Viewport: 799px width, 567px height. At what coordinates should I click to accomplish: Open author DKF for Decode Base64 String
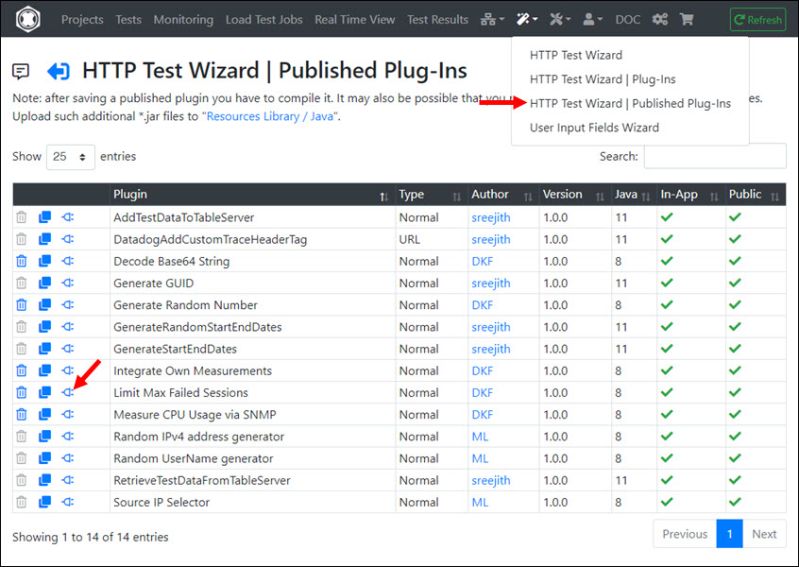pyautogui.click(x=482, y=261)
